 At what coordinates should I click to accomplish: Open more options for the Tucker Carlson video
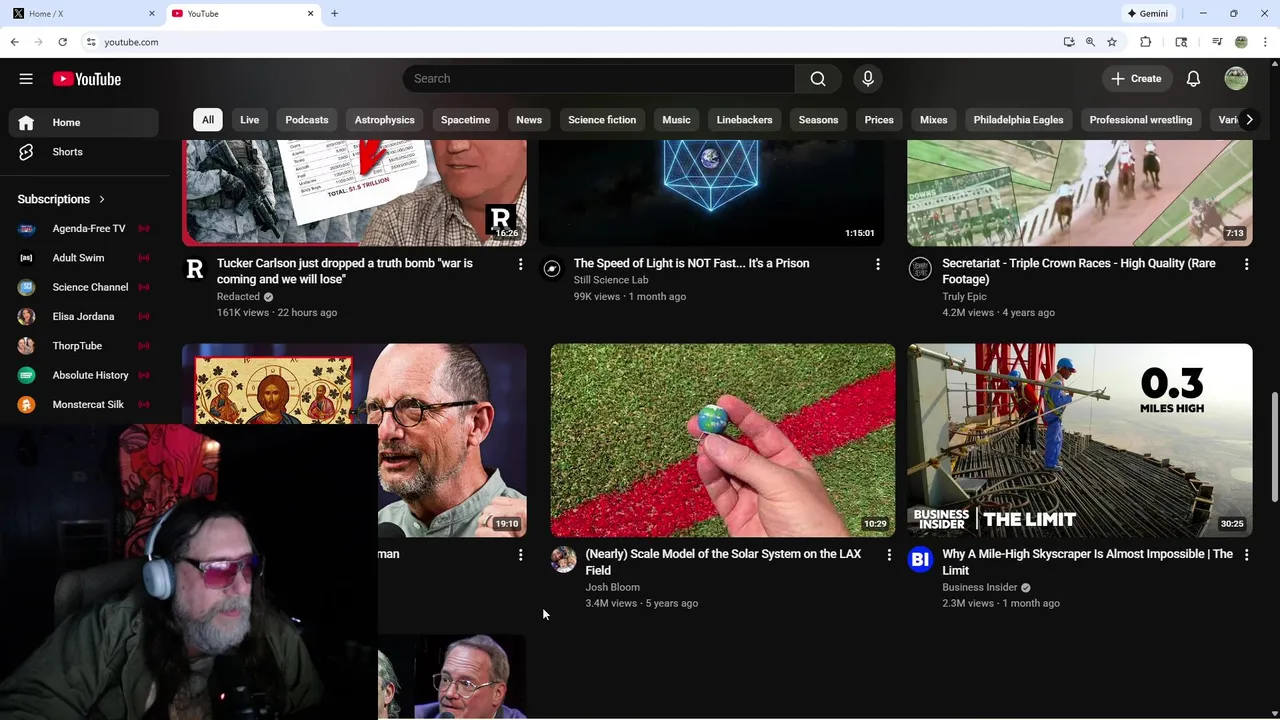520,264
